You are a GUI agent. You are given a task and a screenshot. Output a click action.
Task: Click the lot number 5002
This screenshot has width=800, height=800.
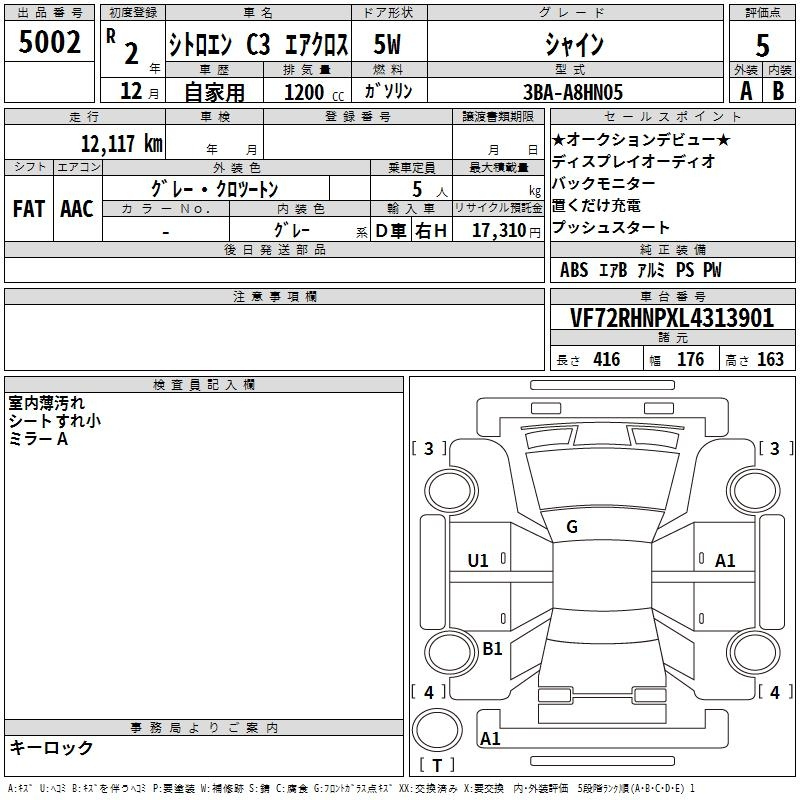click(49, 42)
